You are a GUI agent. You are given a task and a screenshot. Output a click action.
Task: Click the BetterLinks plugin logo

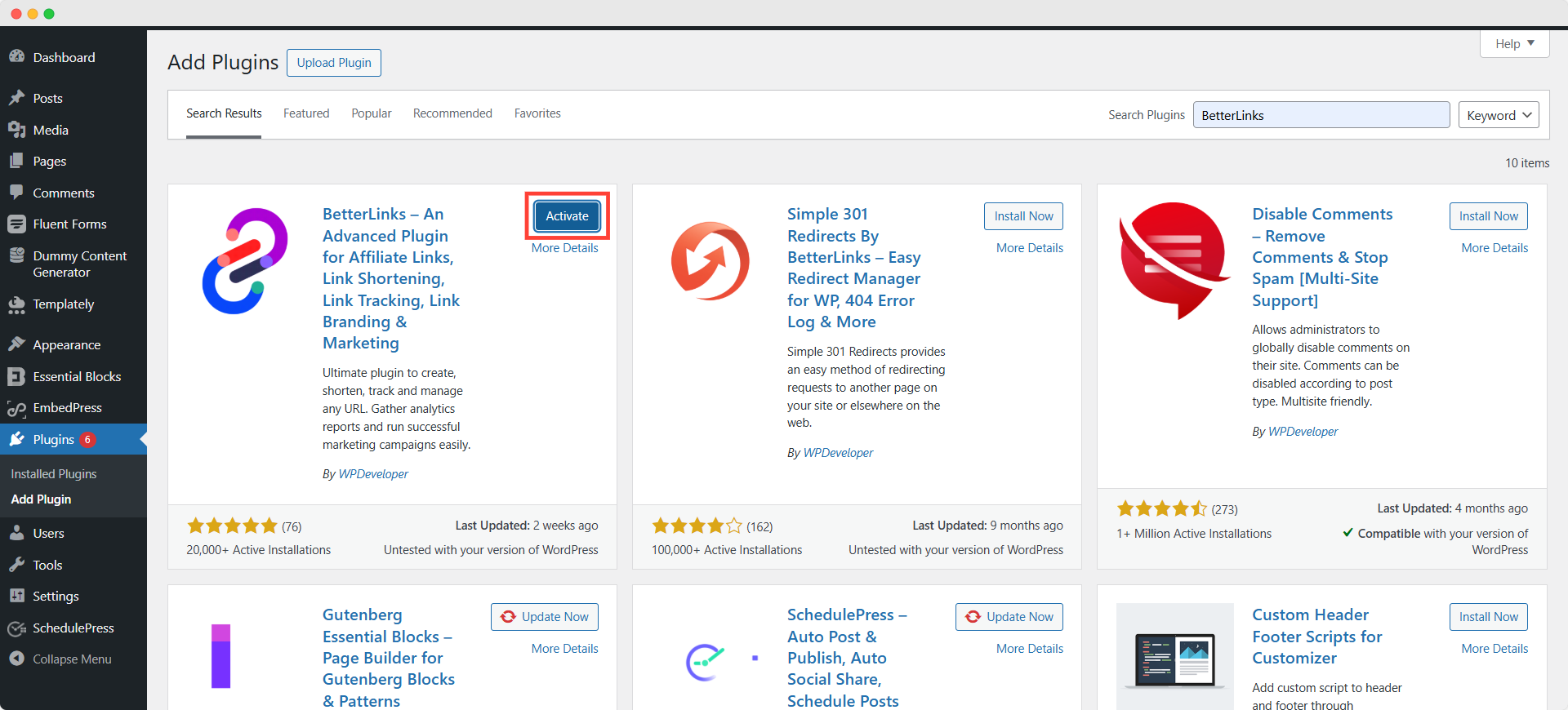[x=245, y=261]
